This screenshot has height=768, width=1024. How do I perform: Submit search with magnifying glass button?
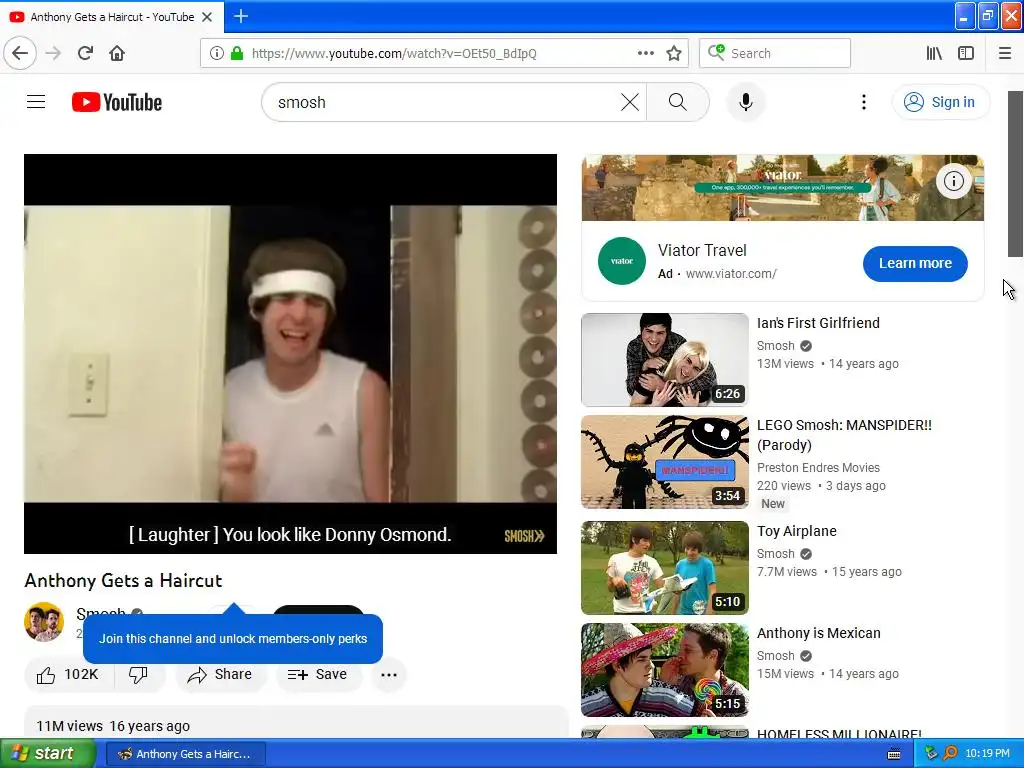(x=677, y=102)
